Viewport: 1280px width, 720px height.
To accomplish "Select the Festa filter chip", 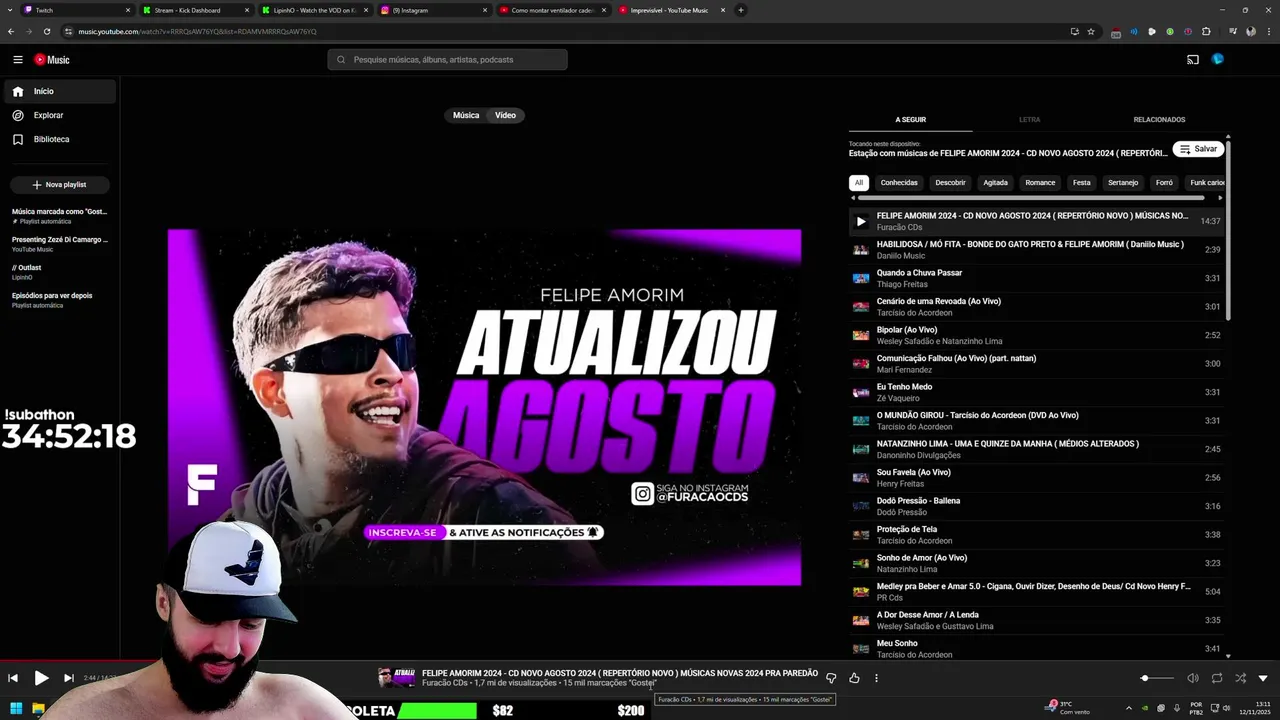I will click(x=1082, y=183).
